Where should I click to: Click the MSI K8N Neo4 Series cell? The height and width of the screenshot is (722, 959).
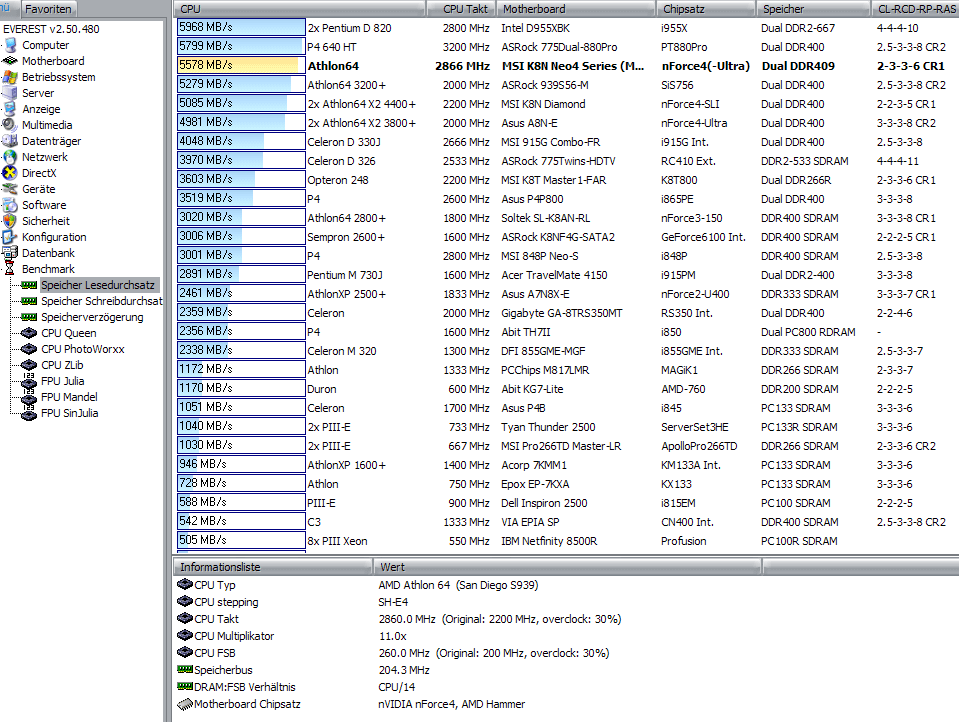[x=573, y=66]
